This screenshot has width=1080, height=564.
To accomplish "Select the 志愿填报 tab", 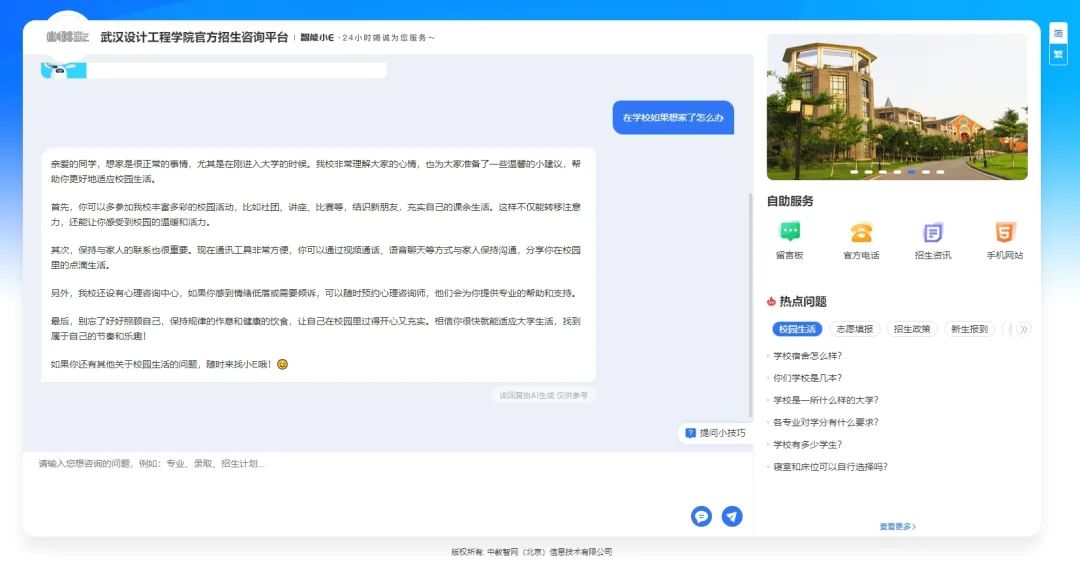I will (x=854, y=329).
